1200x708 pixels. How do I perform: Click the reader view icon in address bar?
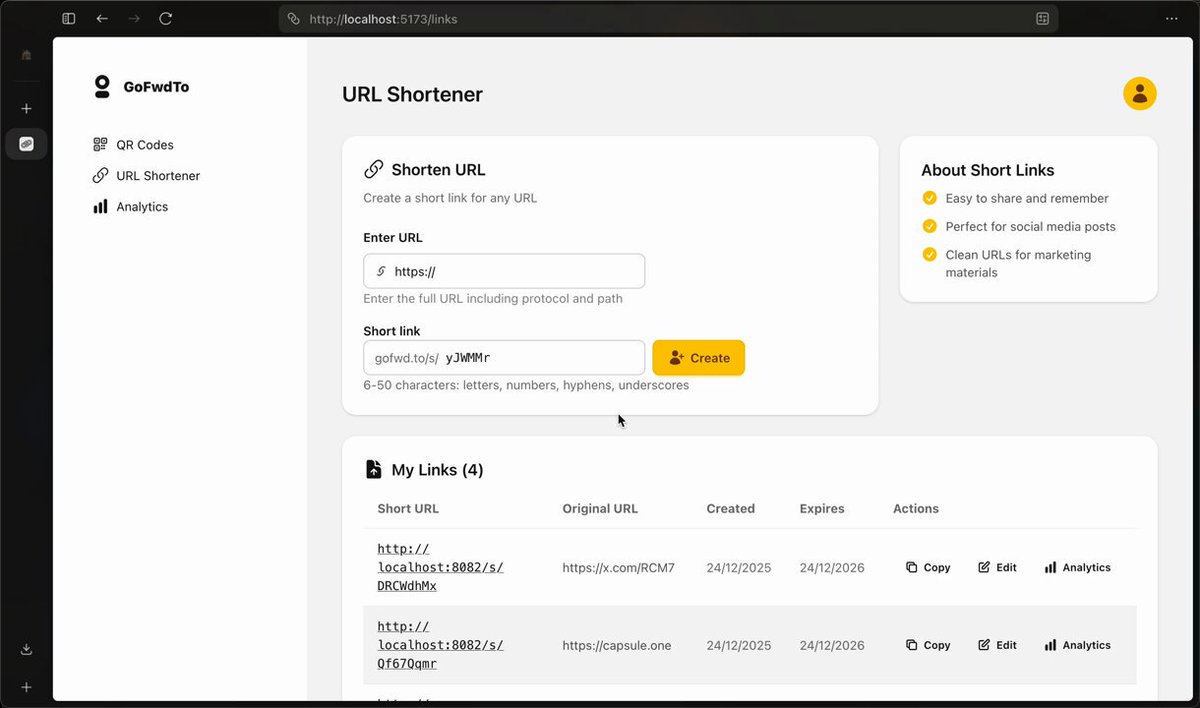(x=1042, y=19)
